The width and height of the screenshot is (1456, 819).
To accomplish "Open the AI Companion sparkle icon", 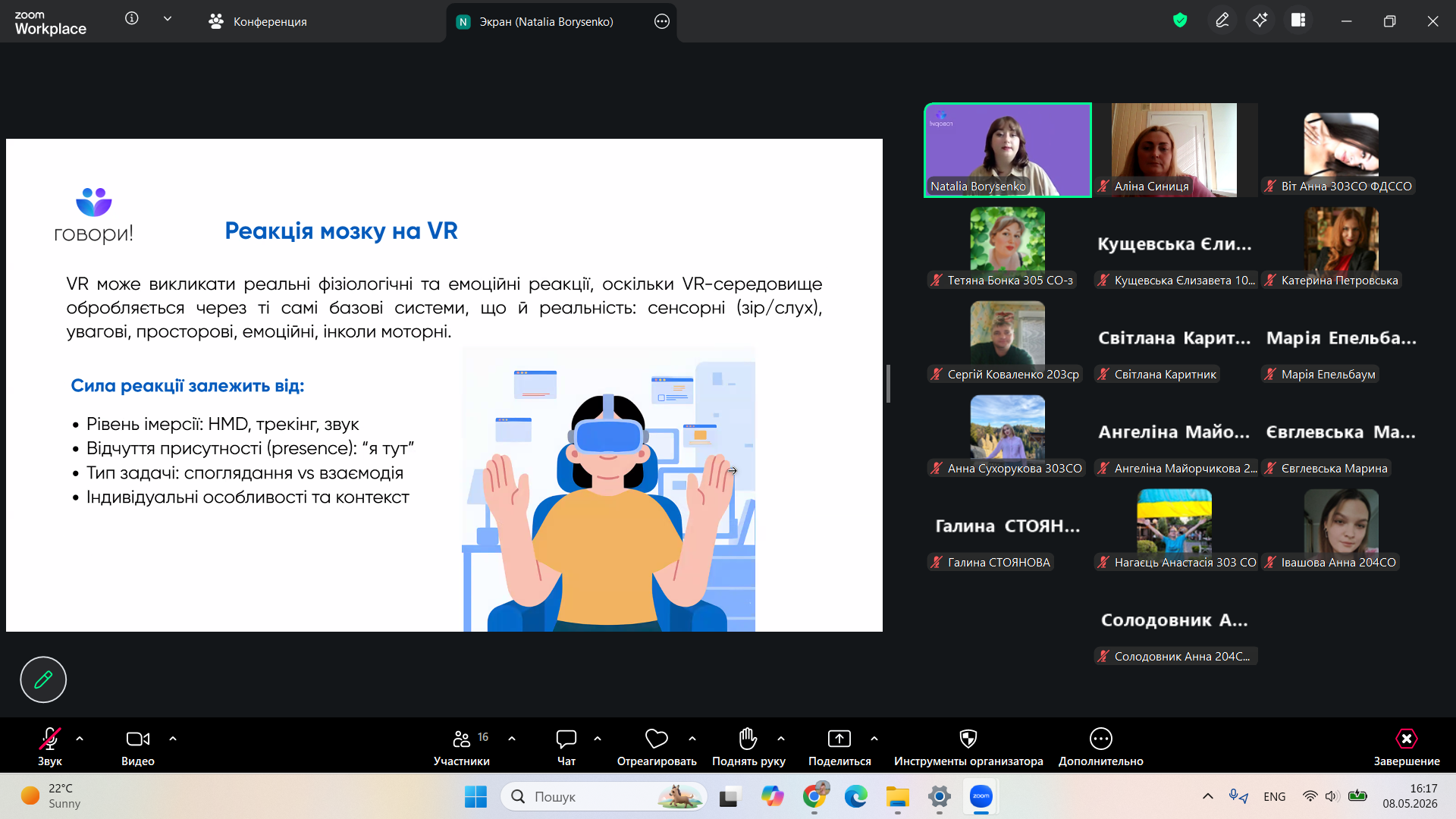I will click(1260, 20).
